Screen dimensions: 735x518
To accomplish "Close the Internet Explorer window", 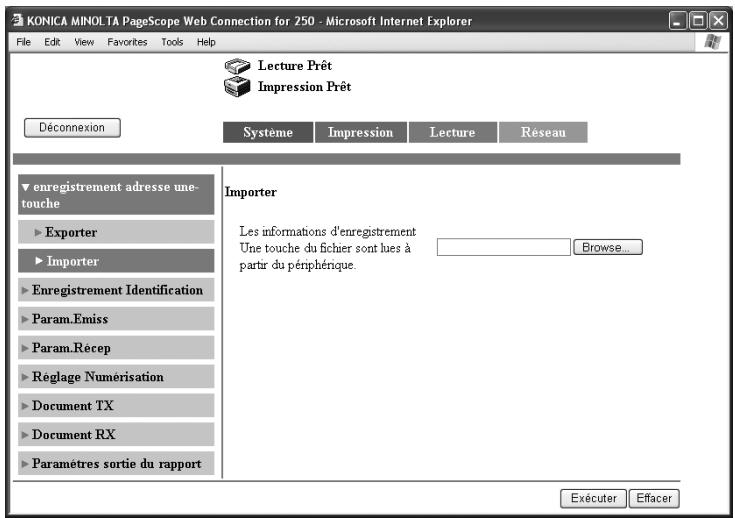I will pos(718,21).
